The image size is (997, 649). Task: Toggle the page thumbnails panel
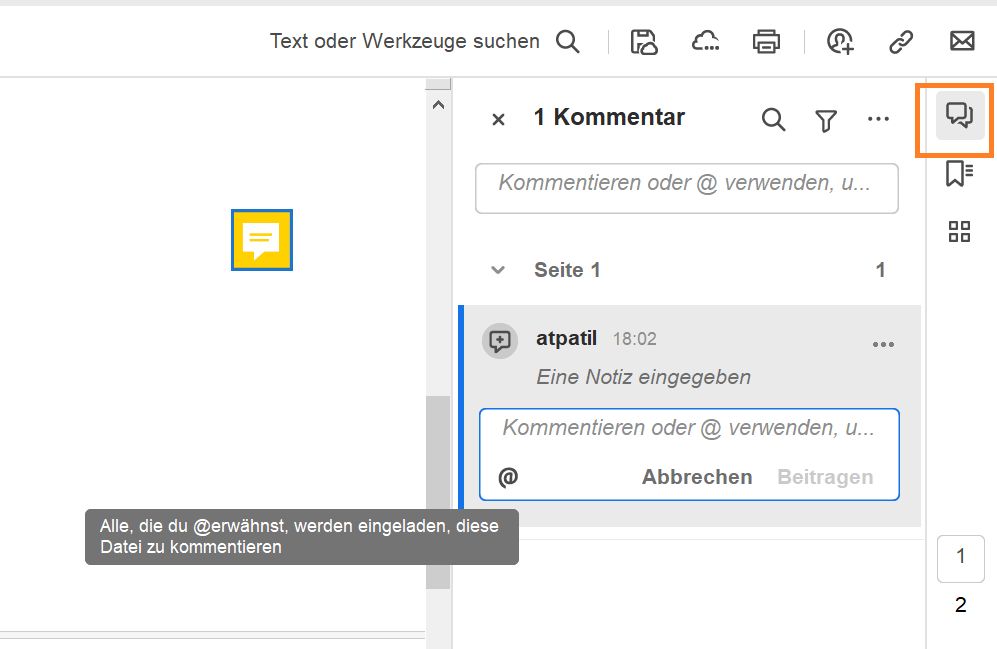pos(958,231)
